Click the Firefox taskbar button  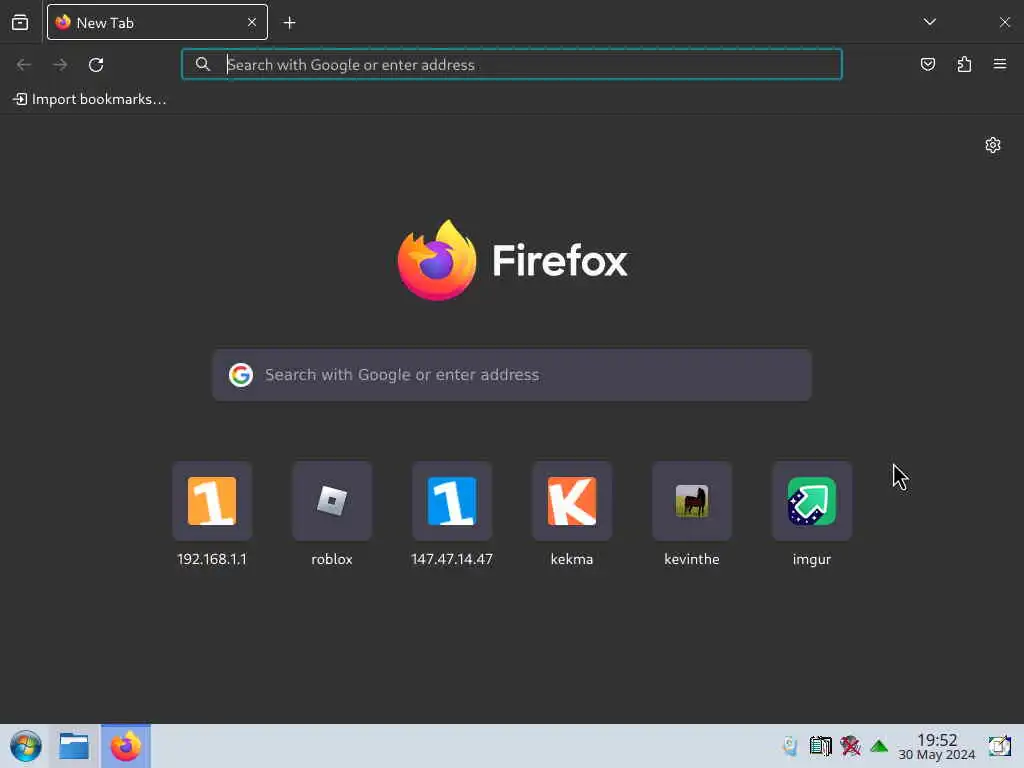point(125,746)
